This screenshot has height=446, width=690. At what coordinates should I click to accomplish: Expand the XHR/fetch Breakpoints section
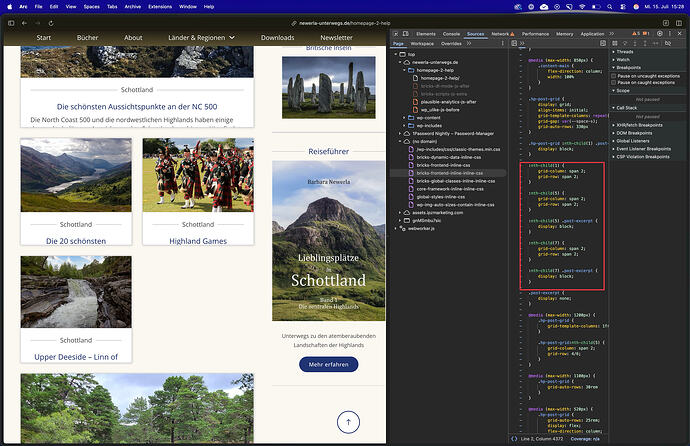[x=638, y=125]
